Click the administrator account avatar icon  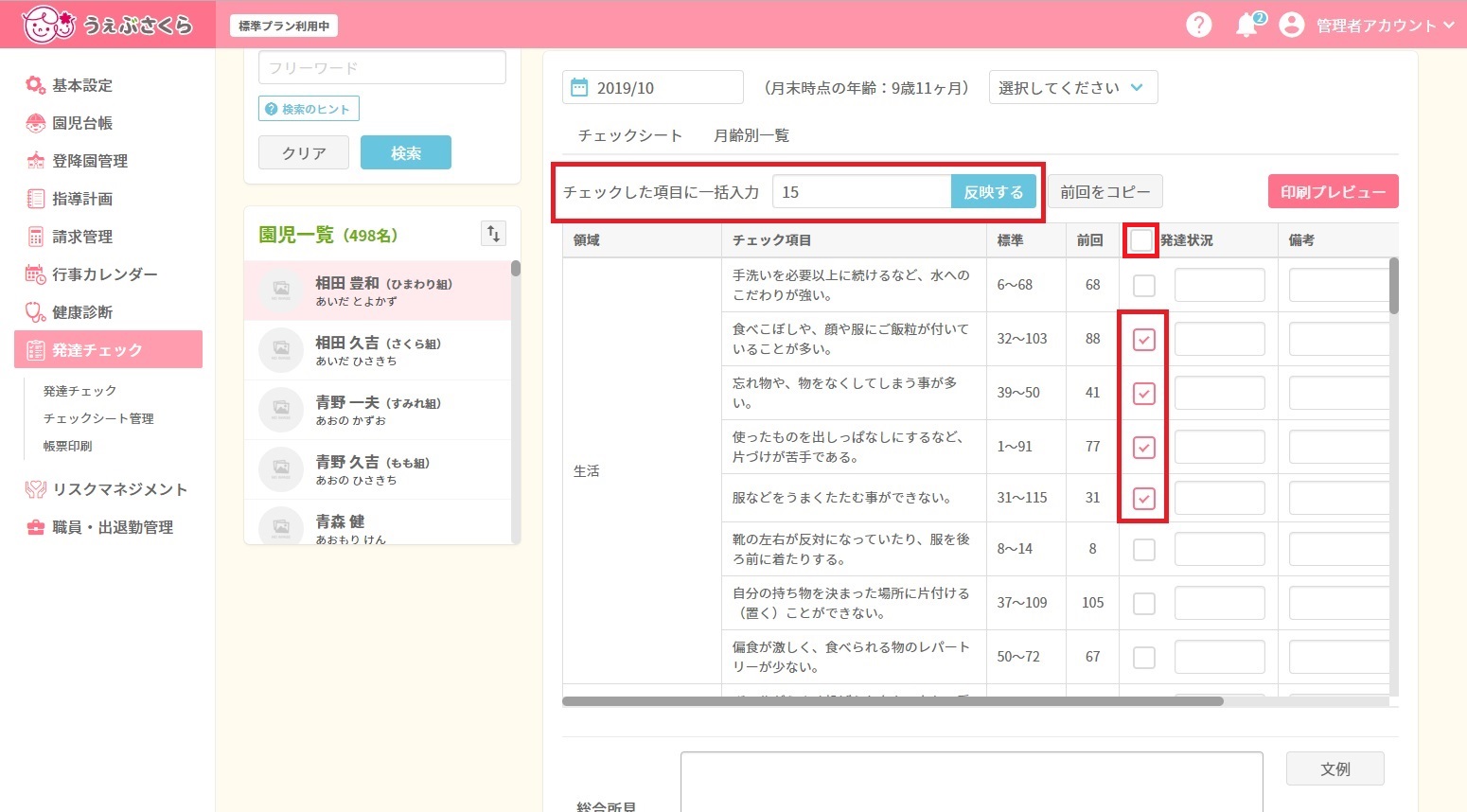pos(1292,25)
